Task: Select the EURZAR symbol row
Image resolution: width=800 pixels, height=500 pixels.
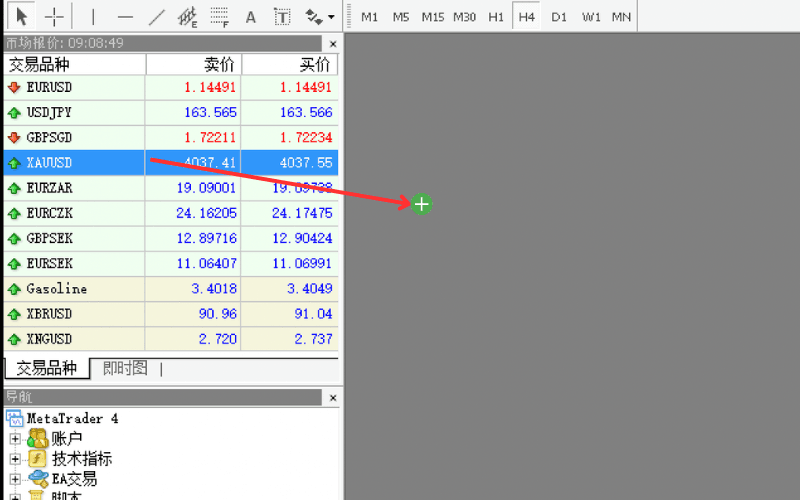Action: click(171, 188)
